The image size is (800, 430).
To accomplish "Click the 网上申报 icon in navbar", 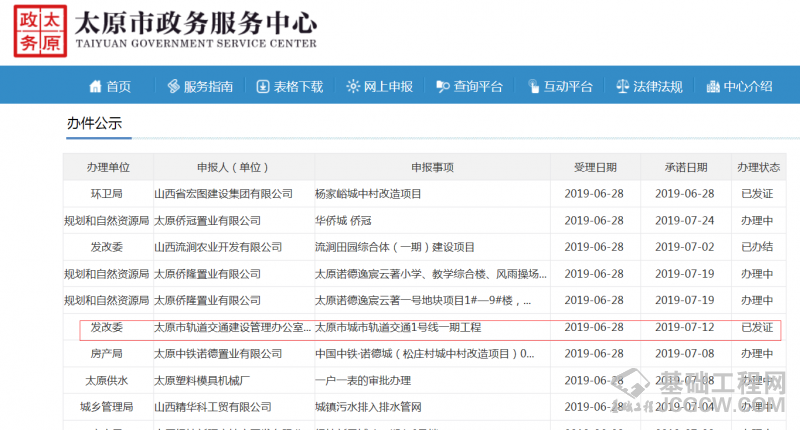I will click(352, 87).
